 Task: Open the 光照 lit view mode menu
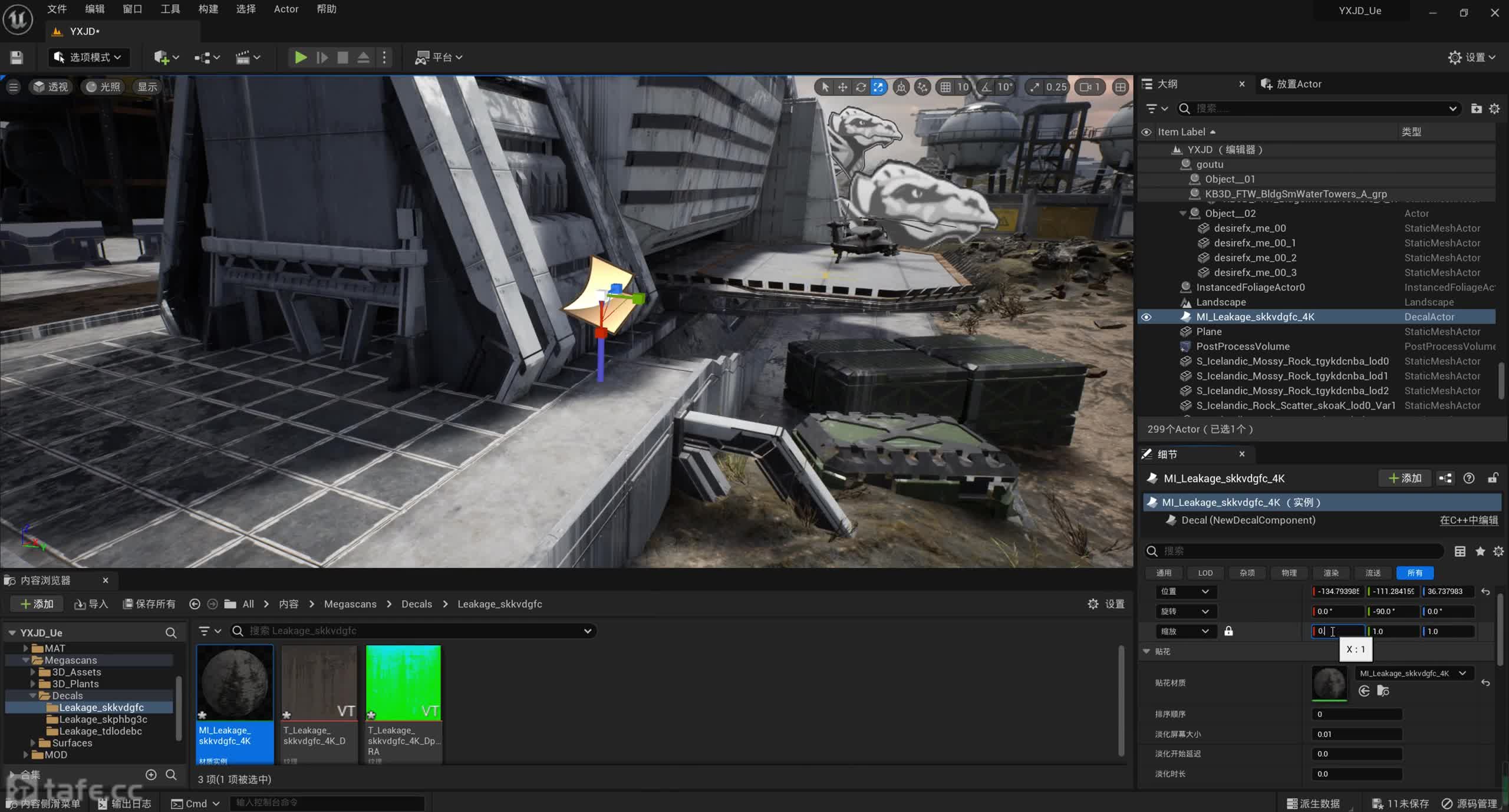pyautogui.click(x=103, y=87)
